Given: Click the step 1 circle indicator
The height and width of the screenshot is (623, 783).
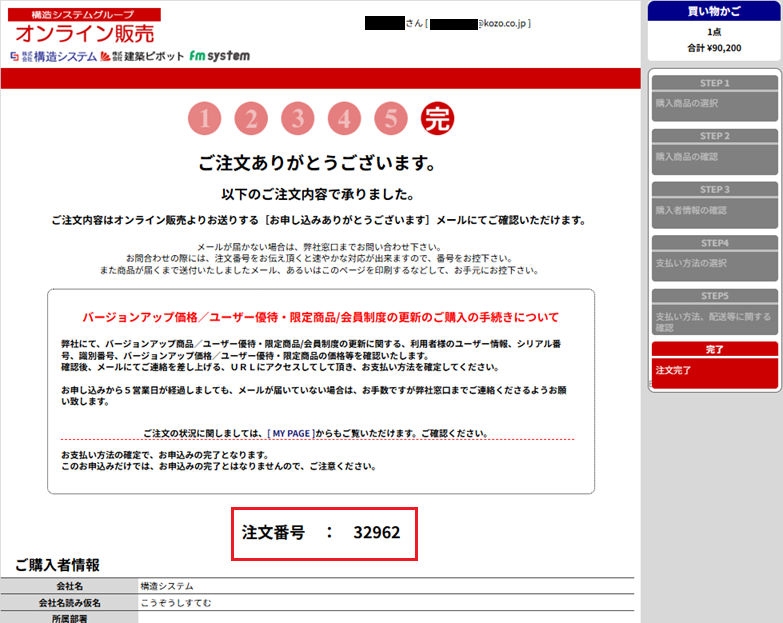Looking at the screenshot, I should pos(204,120).
